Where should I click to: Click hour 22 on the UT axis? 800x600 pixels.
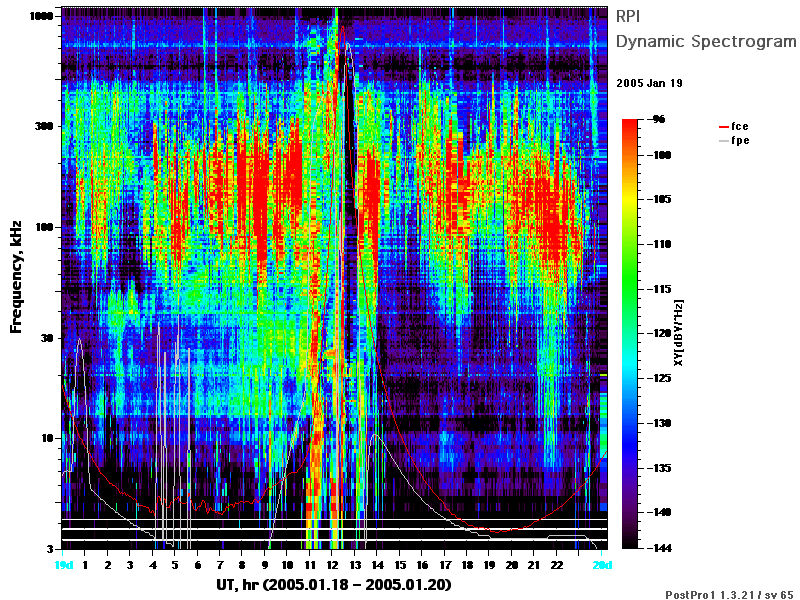coord(557,565)
